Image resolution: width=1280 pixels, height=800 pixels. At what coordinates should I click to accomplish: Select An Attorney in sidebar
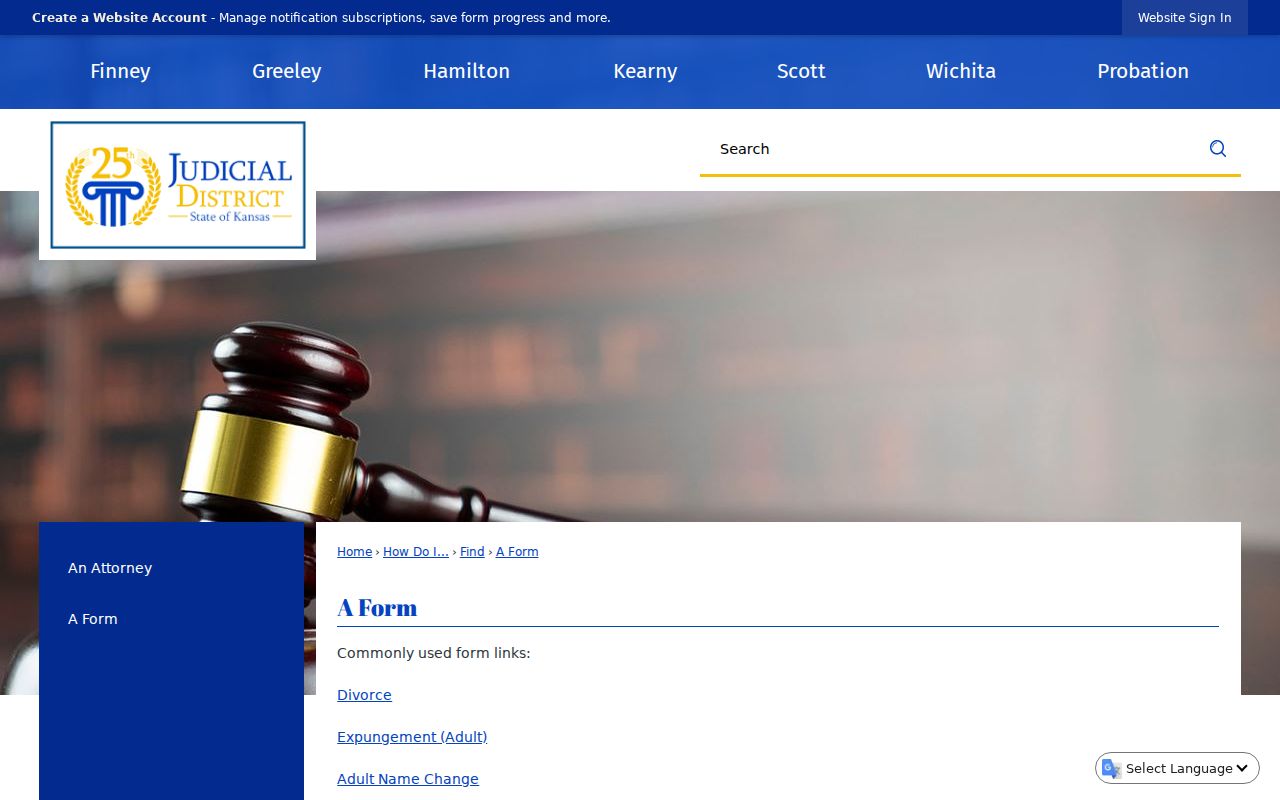pyautogui.click(x=110, y=568)
